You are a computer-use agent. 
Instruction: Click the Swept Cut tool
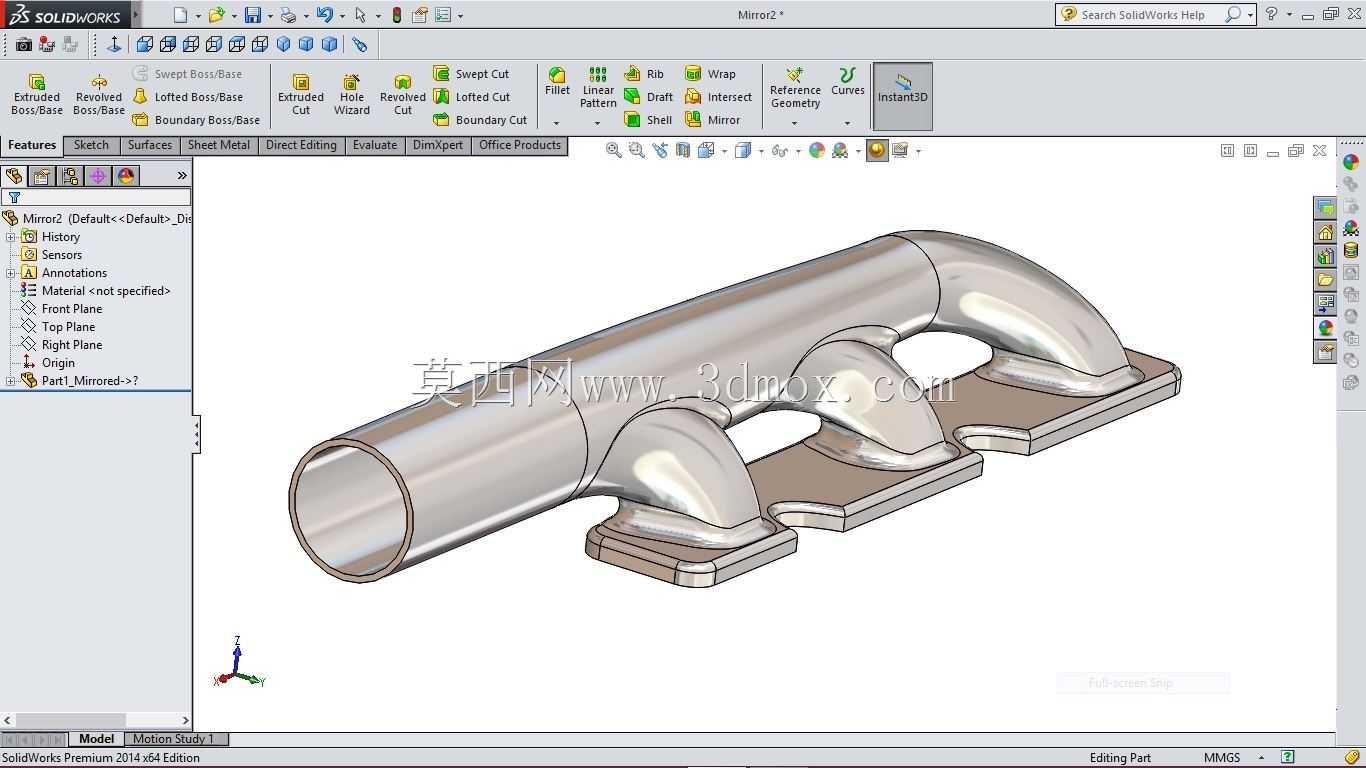point(471,74)
